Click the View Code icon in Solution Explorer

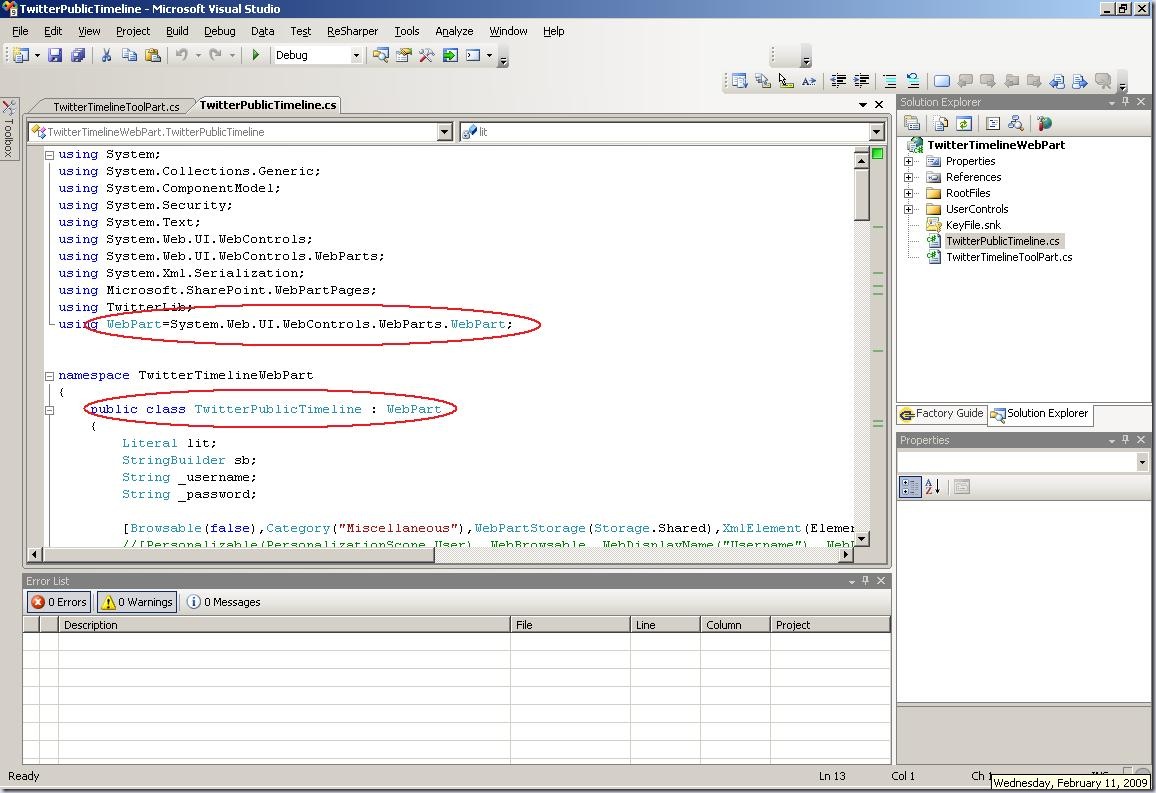(x=992, y=123)
